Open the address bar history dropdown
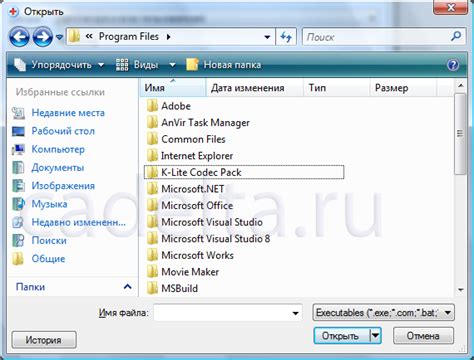Viewport: 474px width, 360px height. (x=267, y=37)
